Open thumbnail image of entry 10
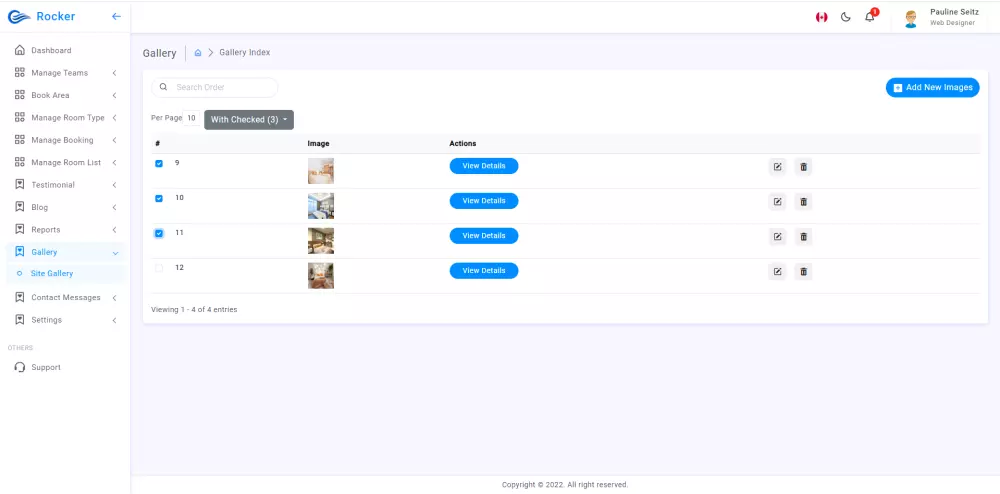The width and height of the screenshot is (1000, 494). click(321, 206)
